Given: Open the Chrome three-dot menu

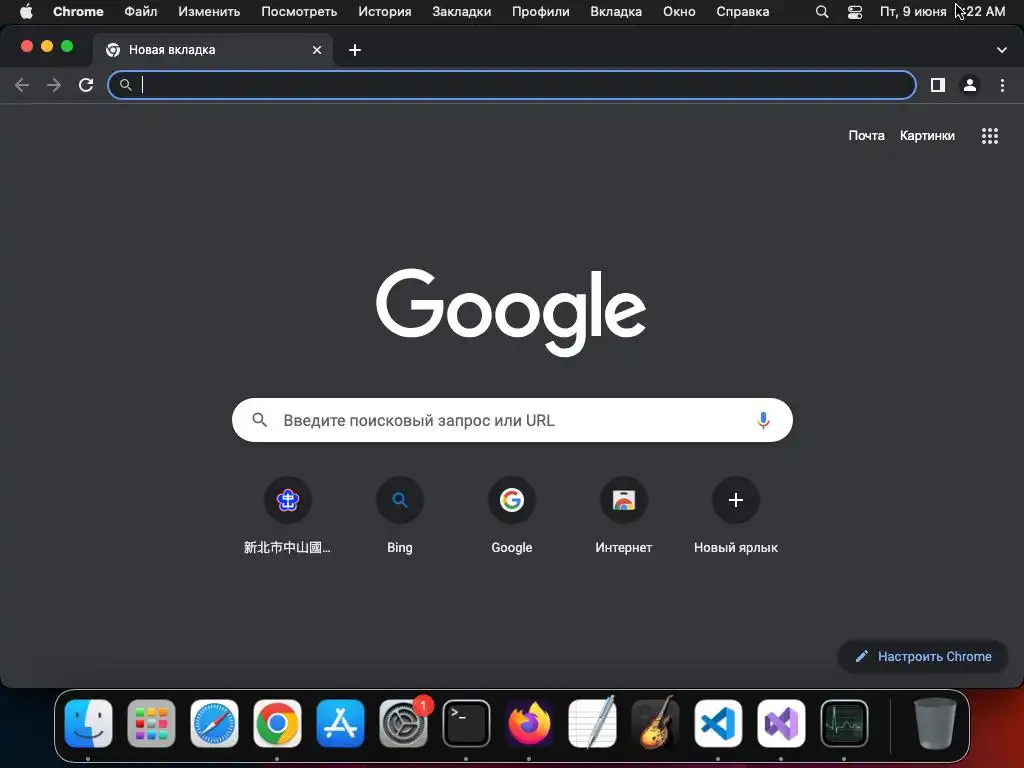Looking at the screenshot, I should (1002, 85).
